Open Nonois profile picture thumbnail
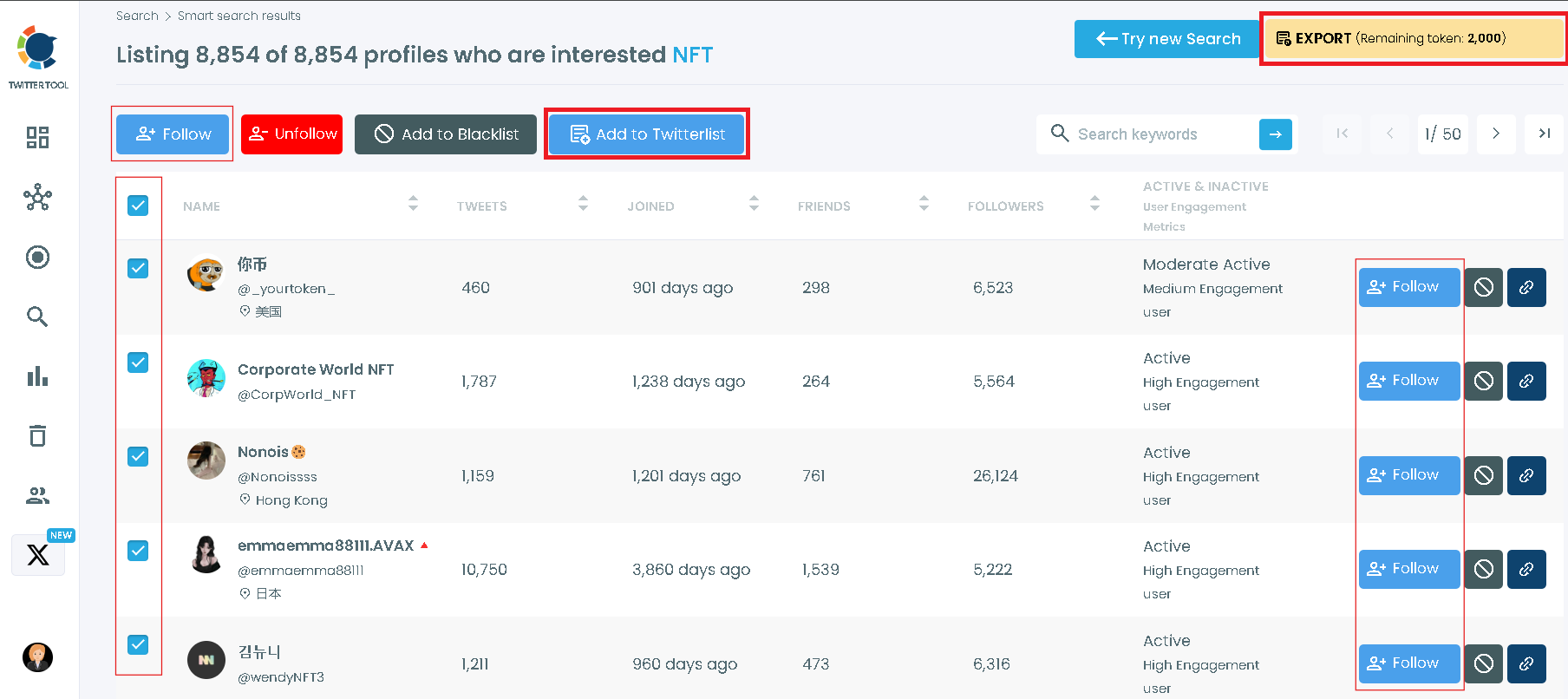This screenshot has width=1568, height=699. coord(206,461)
